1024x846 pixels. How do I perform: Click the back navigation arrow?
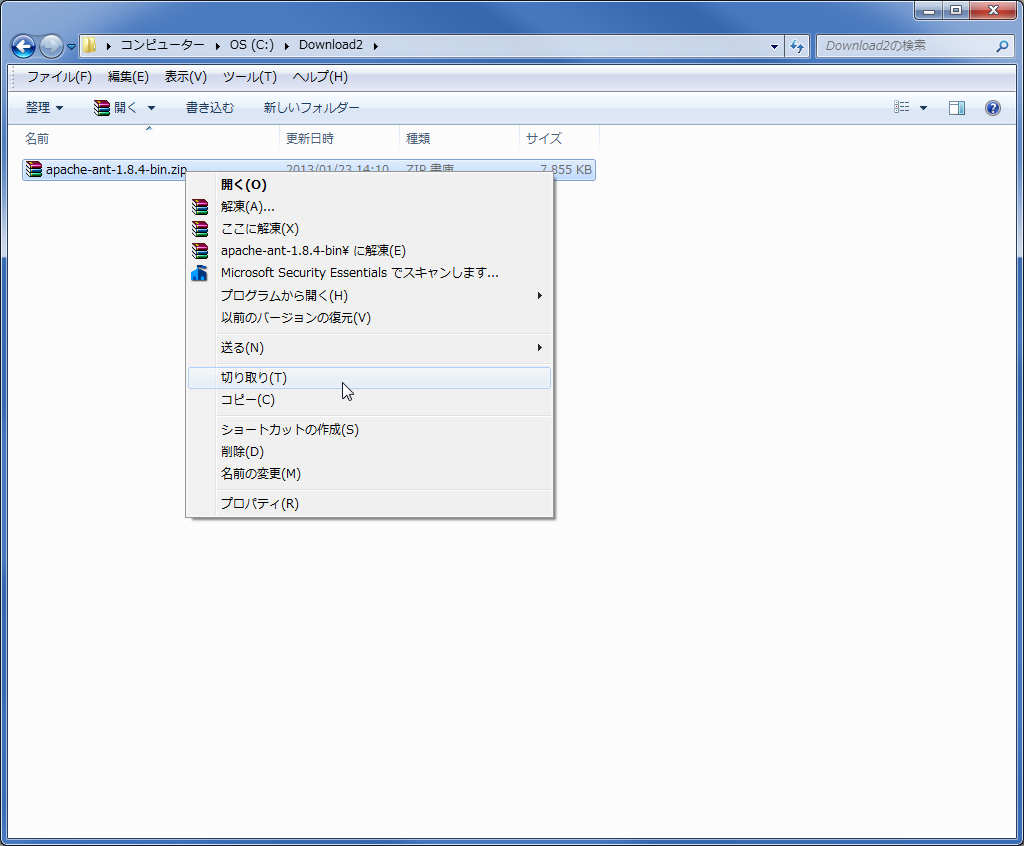(x=21, y=45)
